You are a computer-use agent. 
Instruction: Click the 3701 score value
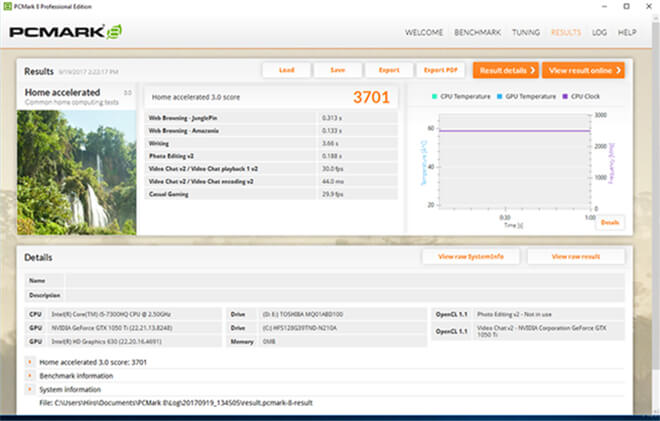click(371, 97)
